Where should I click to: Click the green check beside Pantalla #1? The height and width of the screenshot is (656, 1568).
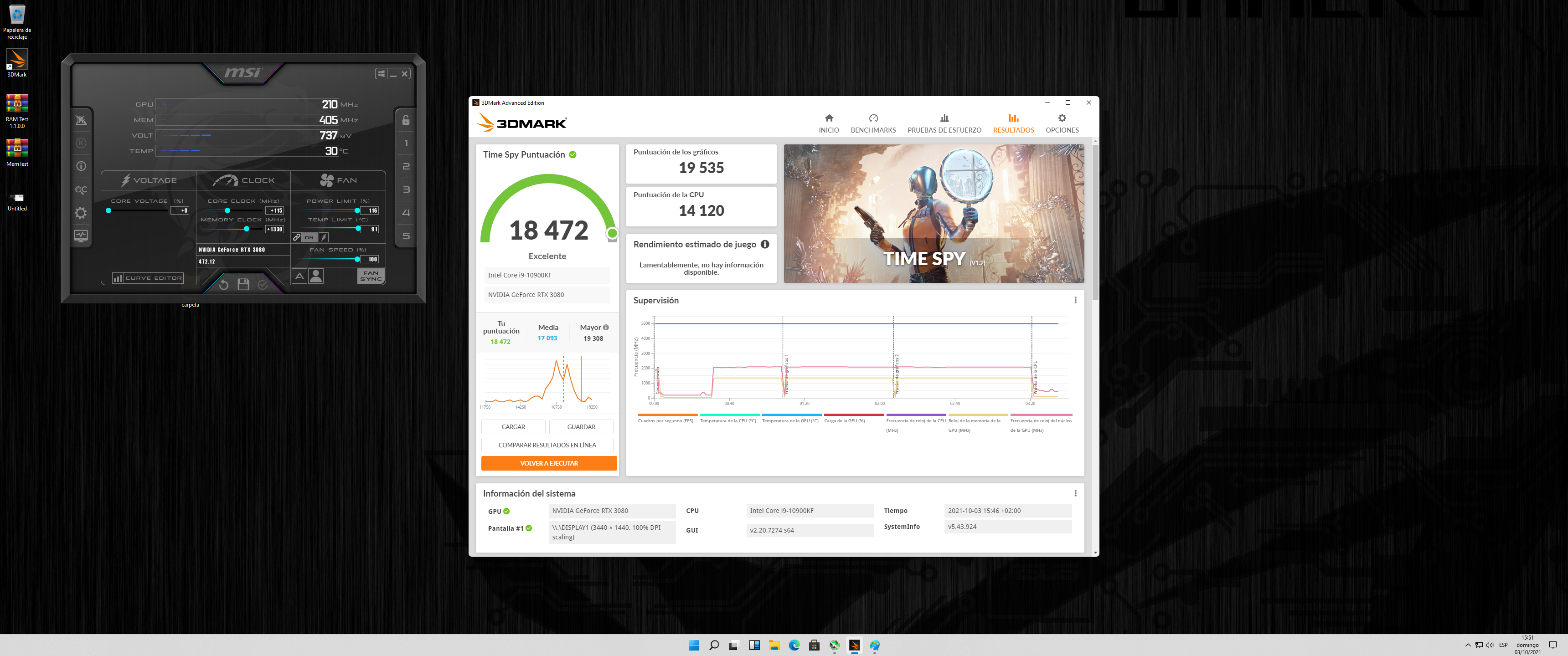(x=529, y=528)
